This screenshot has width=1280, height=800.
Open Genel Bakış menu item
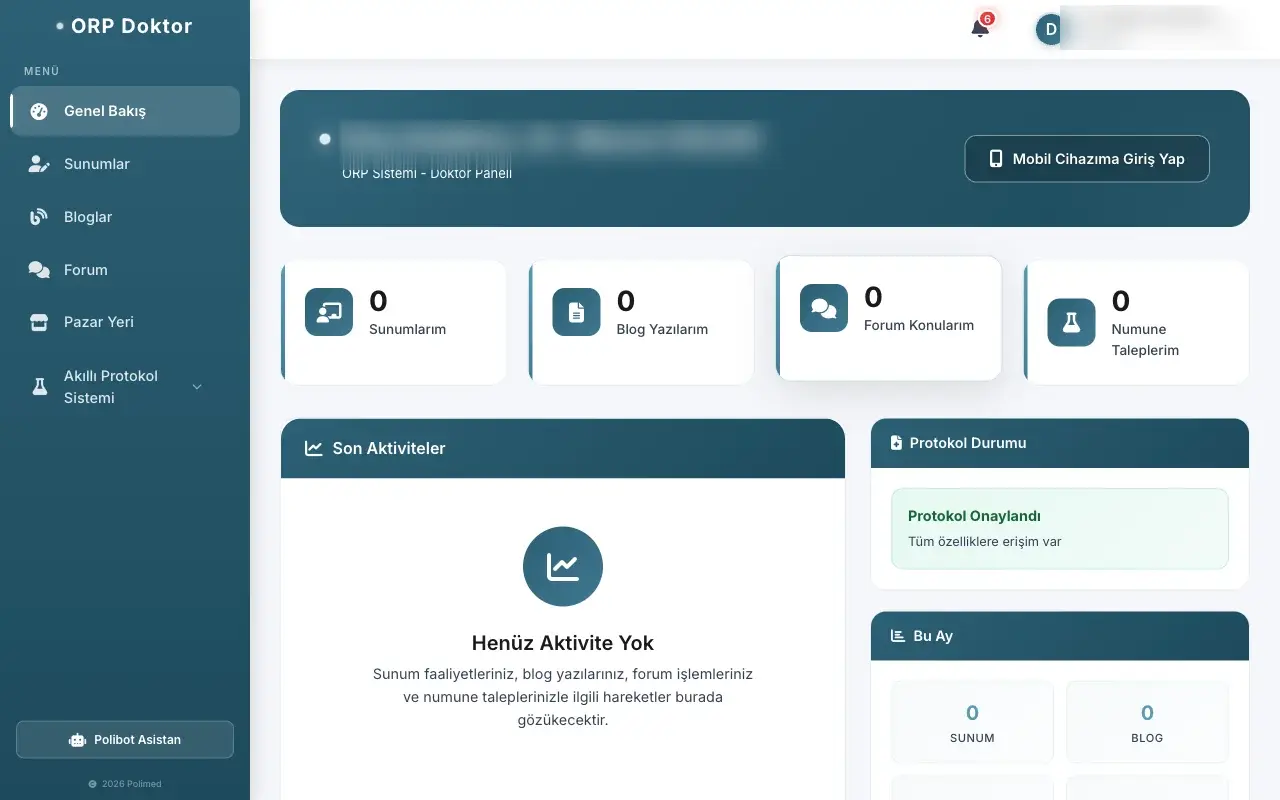pyautogui.click(x=125, y=111)
